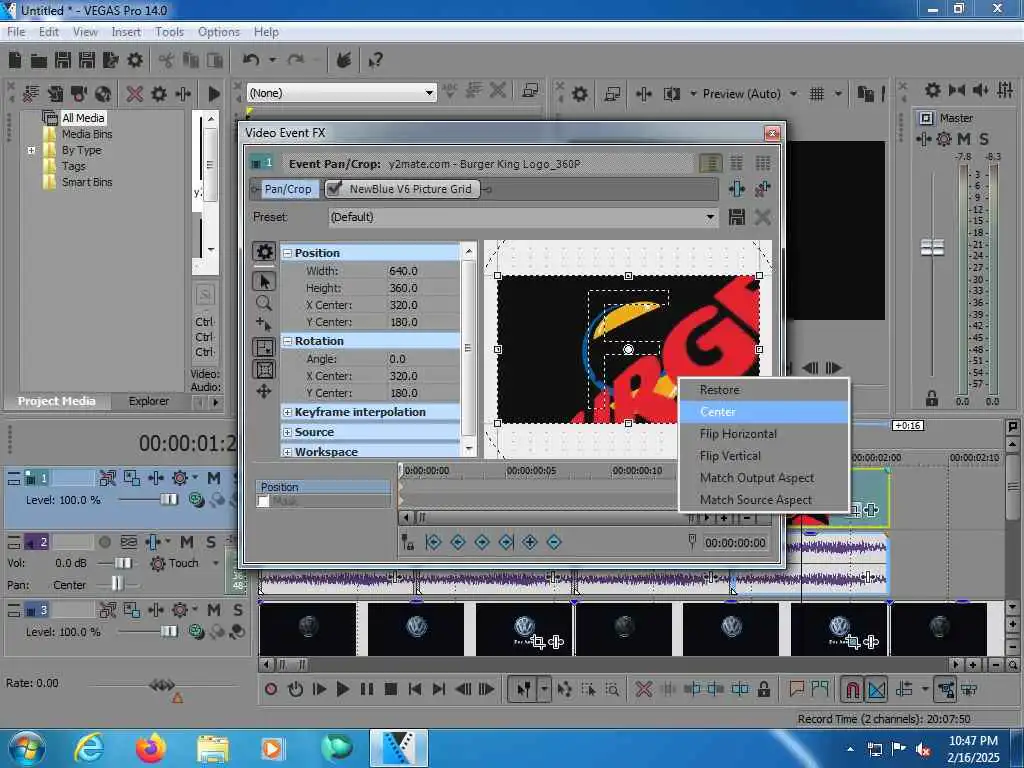Collapse the Position section
1024x768 pixels.
(287, 253)
